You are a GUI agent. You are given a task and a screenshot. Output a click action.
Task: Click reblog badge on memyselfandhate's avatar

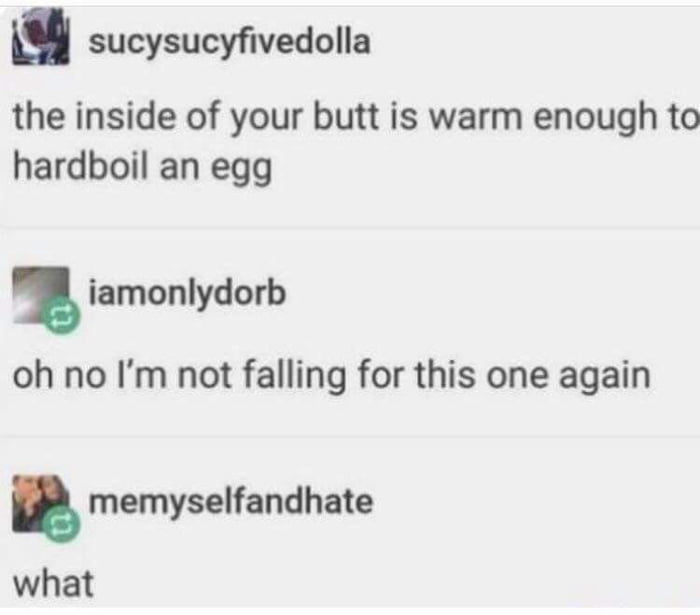click(62, 524)
